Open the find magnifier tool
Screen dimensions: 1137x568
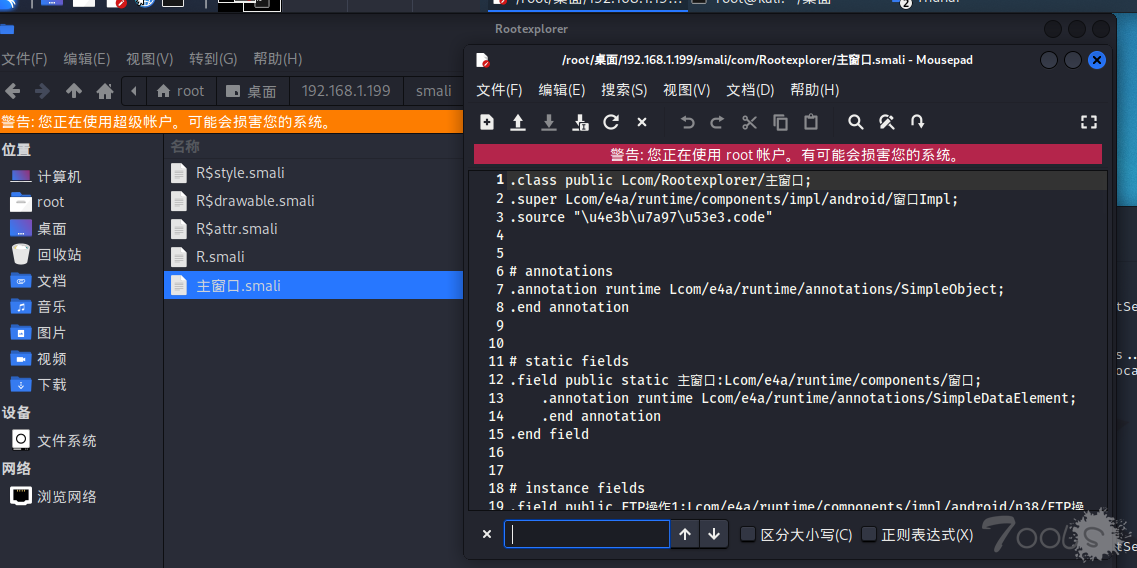[855, 122]
